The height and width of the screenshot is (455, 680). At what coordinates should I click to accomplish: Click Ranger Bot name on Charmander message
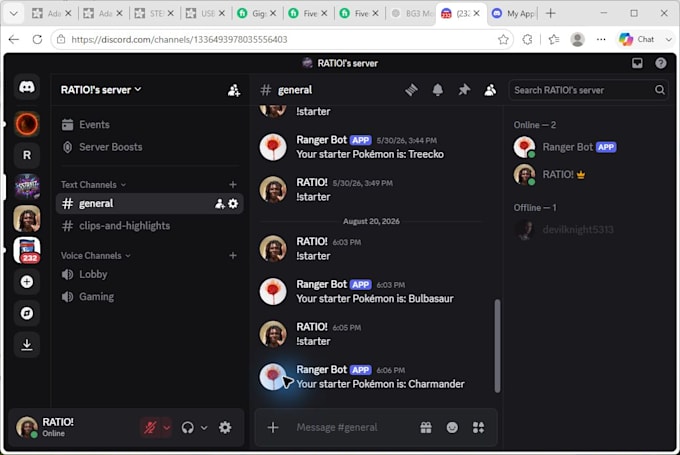point(321,370)
